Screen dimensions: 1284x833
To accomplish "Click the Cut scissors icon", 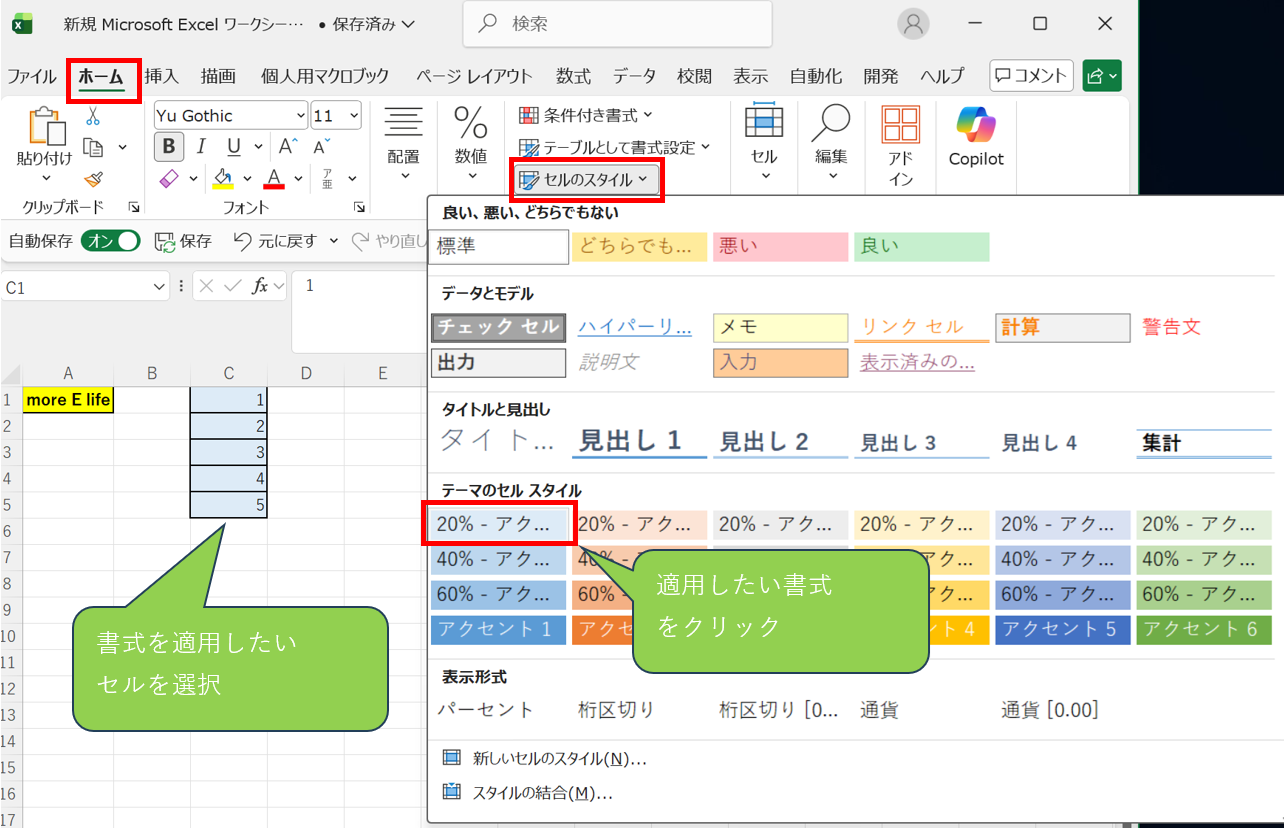I will [x=93, y=116].
